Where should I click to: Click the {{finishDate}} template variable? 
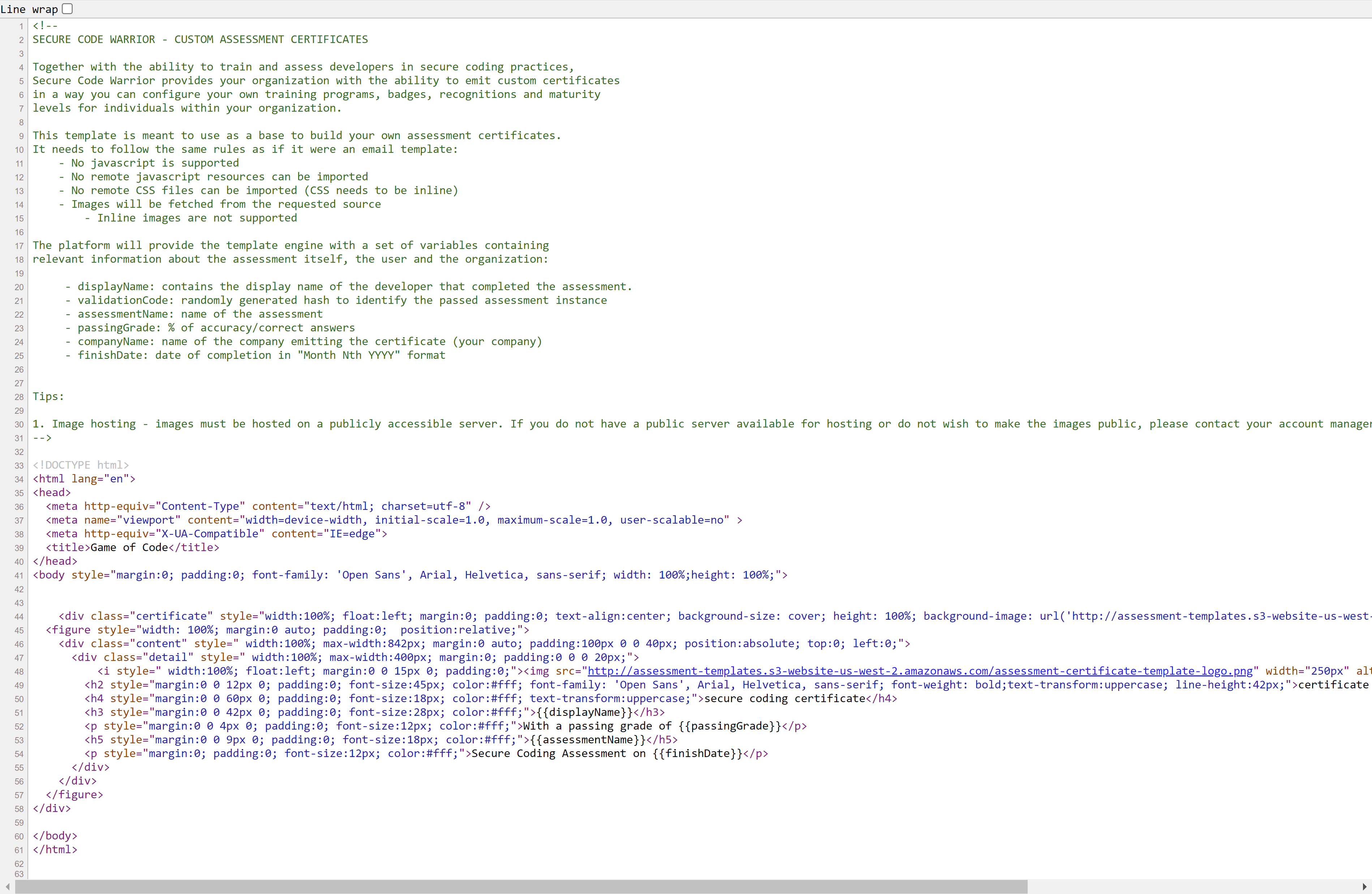[x=697, y=754]
